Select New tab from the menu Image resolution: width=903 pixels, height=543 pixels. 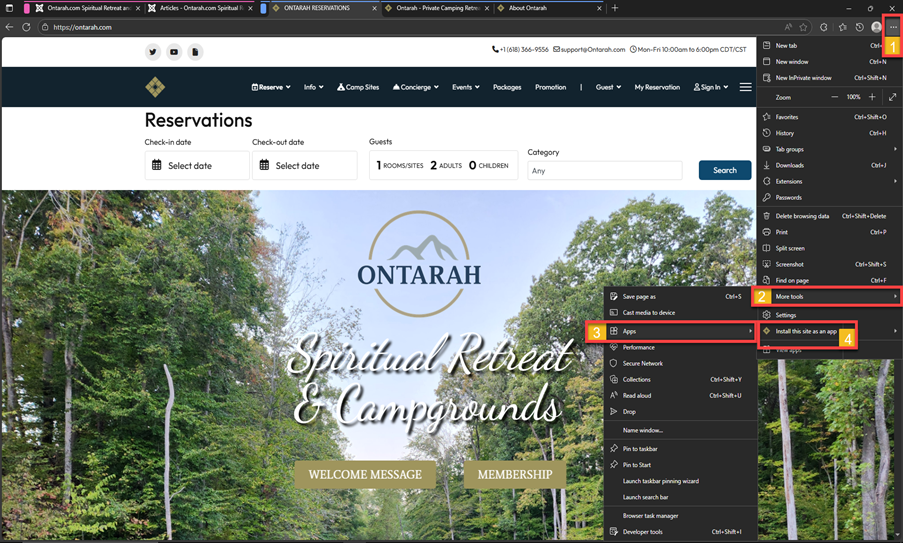(x=829, y=45)
